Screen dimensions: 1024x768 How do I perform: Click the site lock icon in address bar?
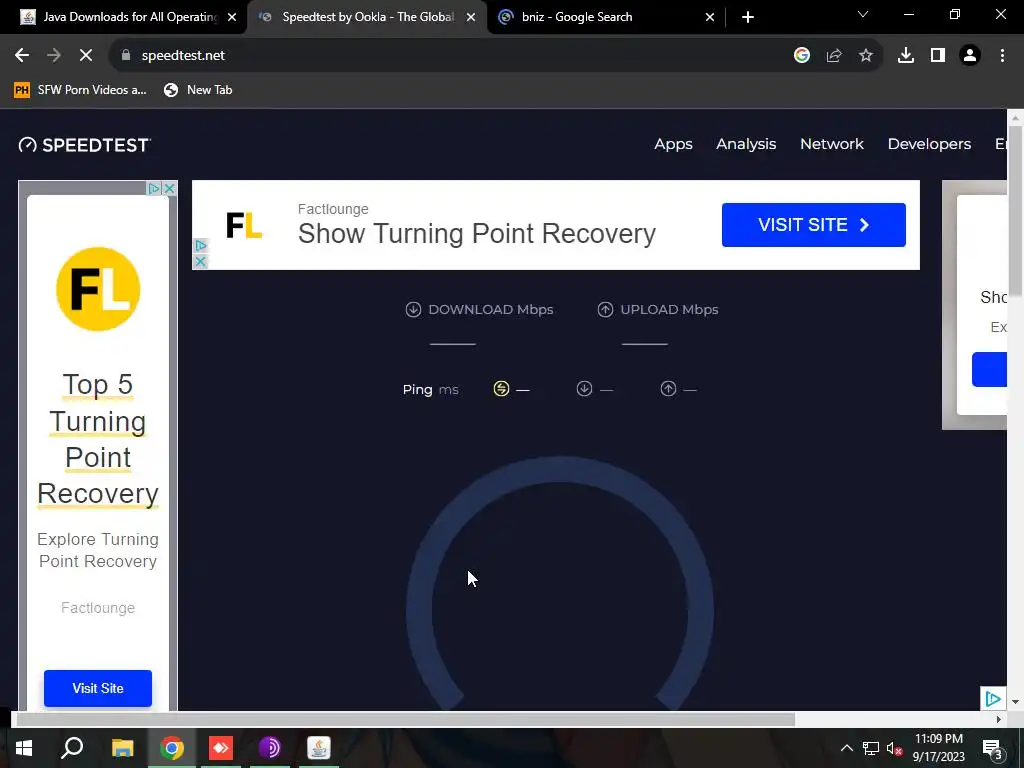click(126, 56)
